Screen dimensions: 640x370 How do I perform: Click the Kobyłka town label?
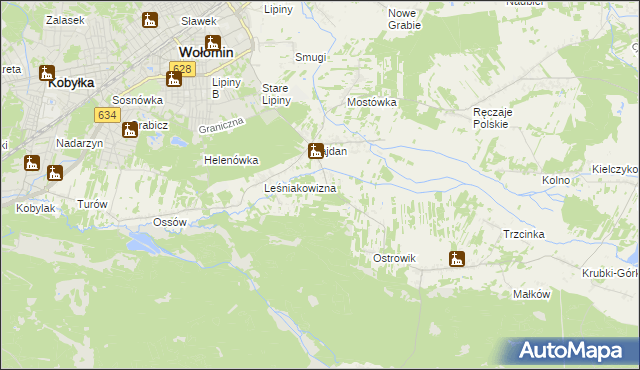coord(71,83)
